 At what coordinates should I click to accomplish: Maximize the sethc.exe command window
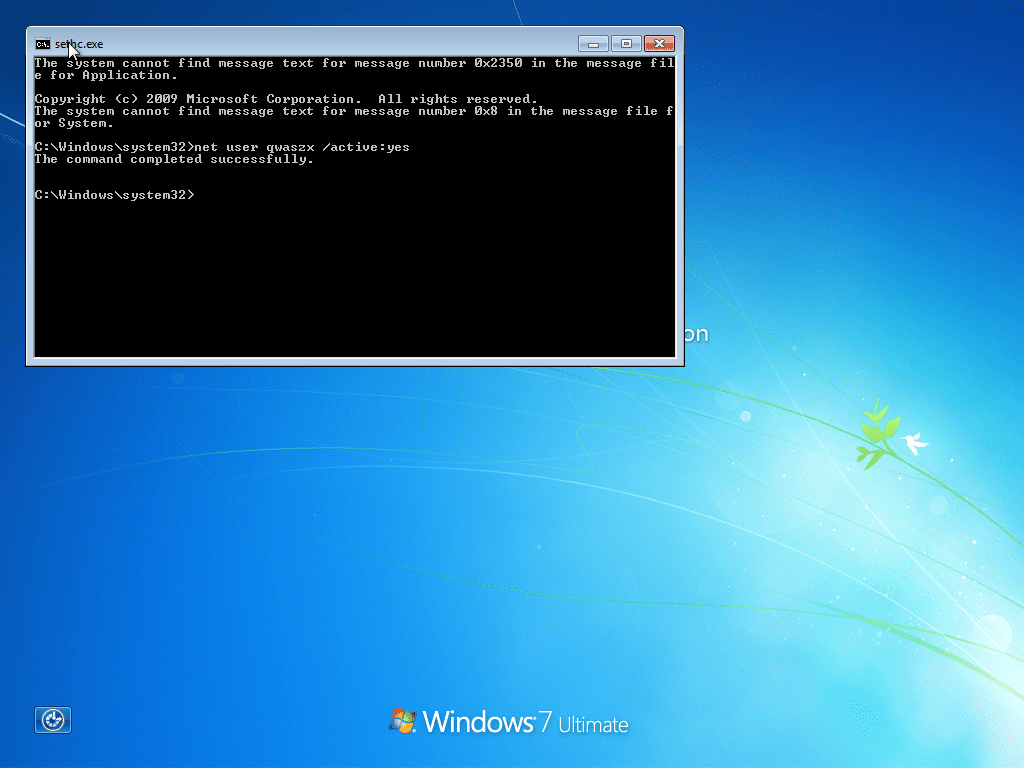tap(626, 44)
